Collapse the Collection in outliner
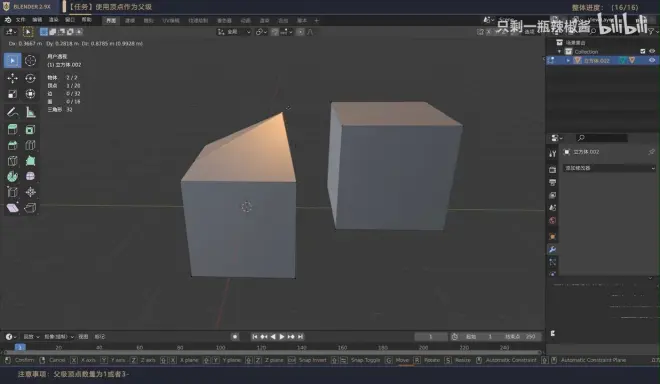Image resolution: width=660 pixels, height=384 pixels. point(559,51)
